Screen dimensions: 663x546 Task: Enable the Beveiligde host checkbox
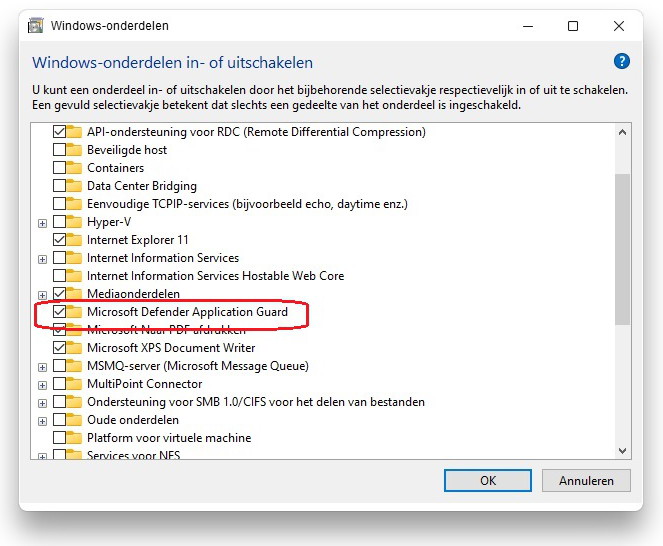coord(59,150)
